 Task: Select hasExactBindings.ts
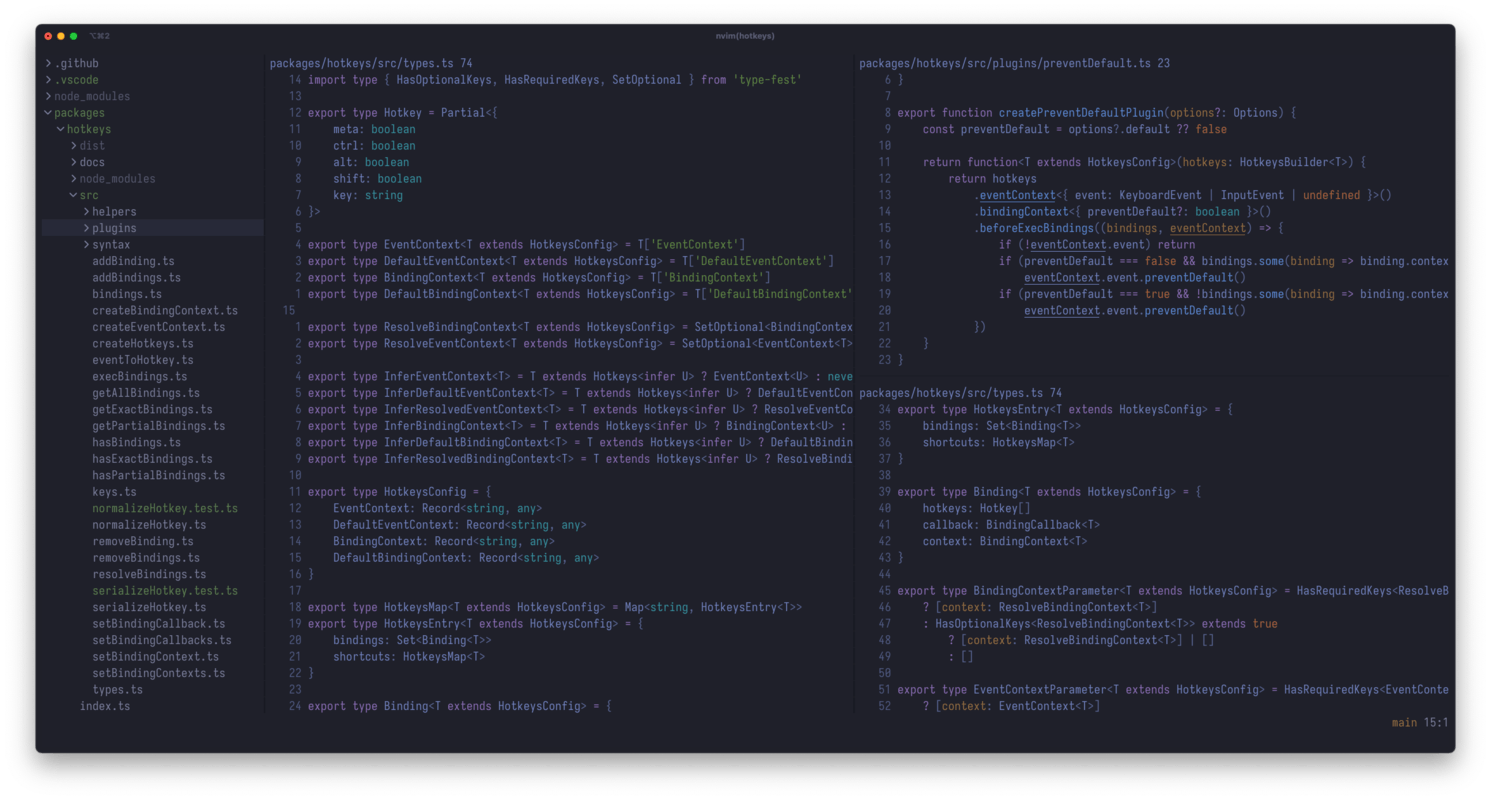(152, 459)
